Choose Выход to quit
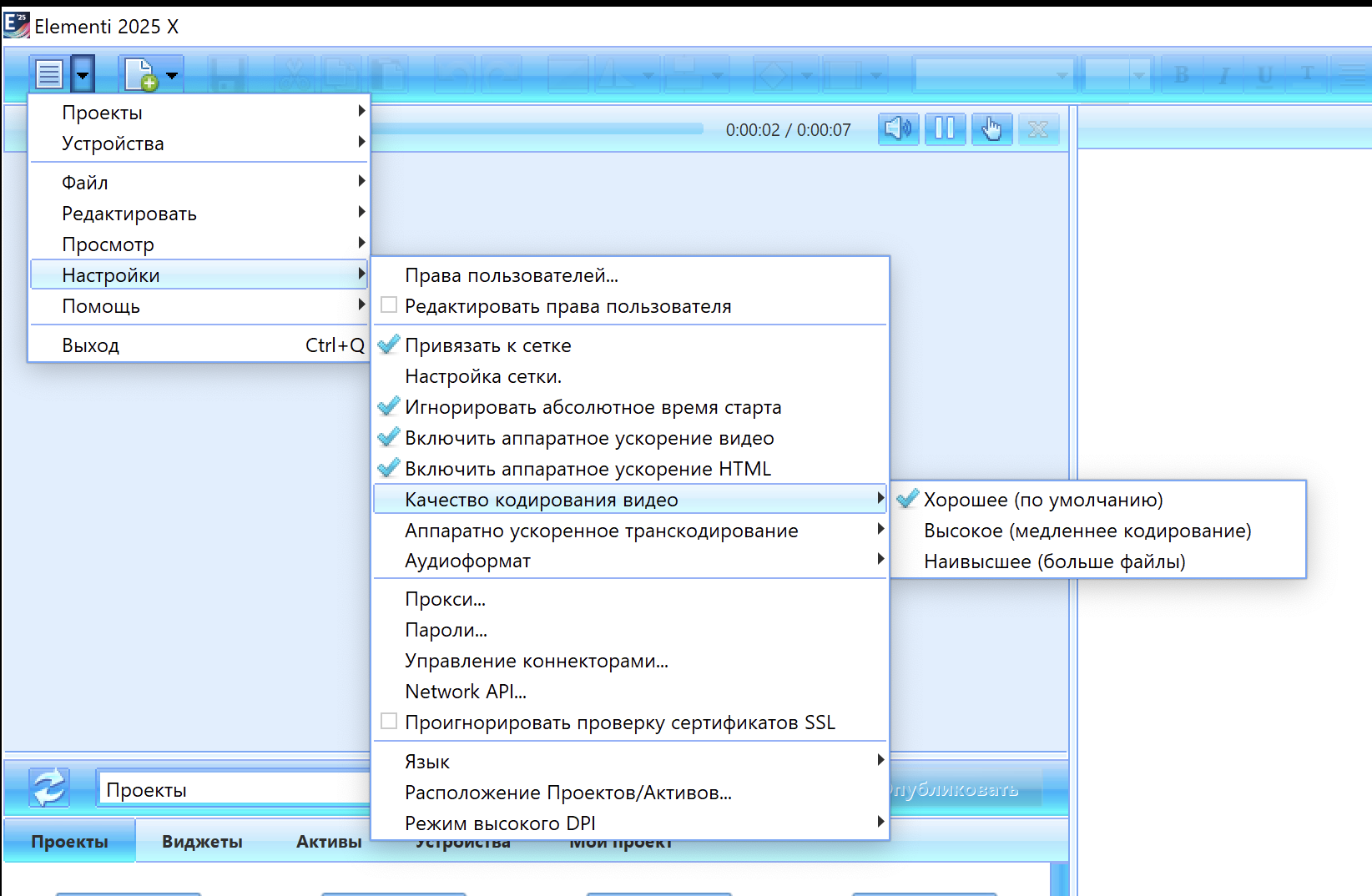The width and height of the screenshot is (1372, 896). (199, 345)
